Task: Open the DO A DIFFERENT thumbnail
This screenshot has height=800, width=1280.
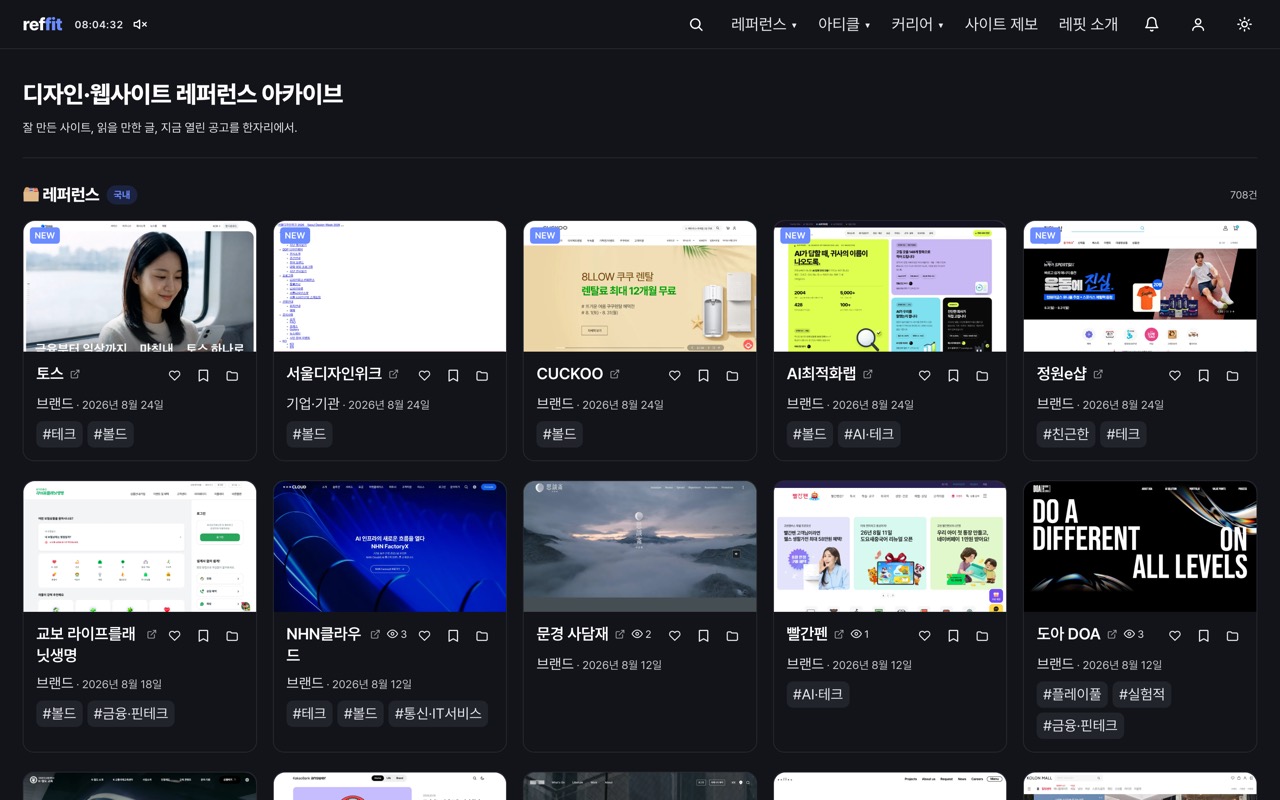Action: [1140, 546]
